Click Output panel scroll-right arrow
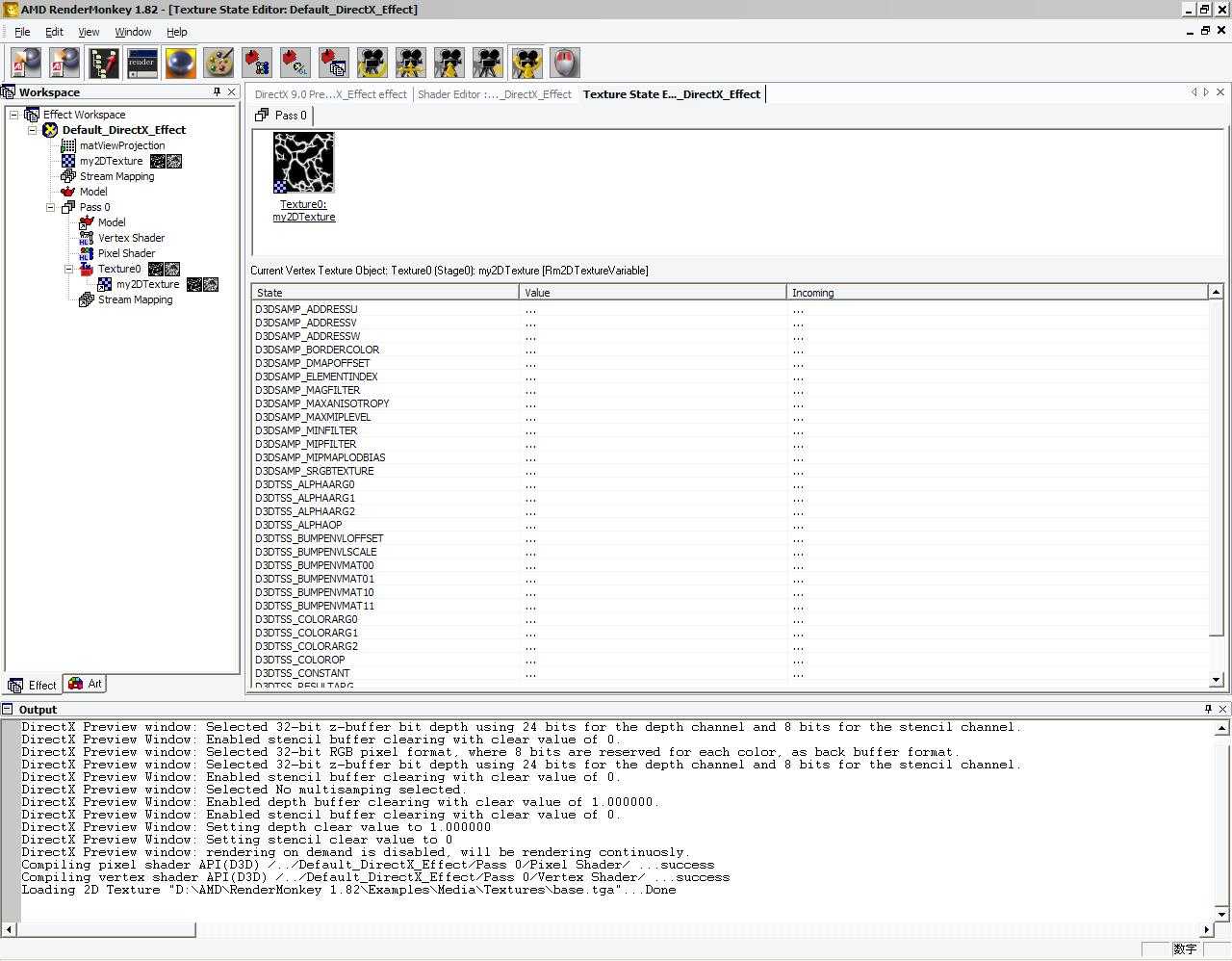Viewport: 1232px width, 961px height. 1207,929
